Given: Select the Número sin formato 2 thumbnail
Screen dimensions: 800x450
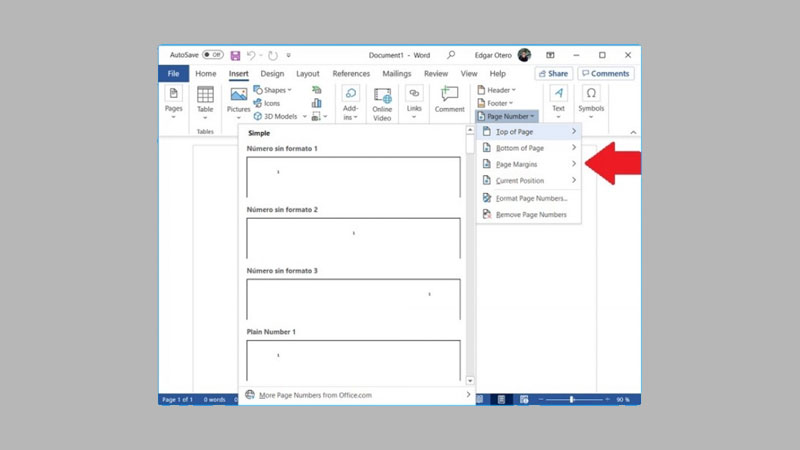Looking at the screenshot, I should [x=353, y=238].
